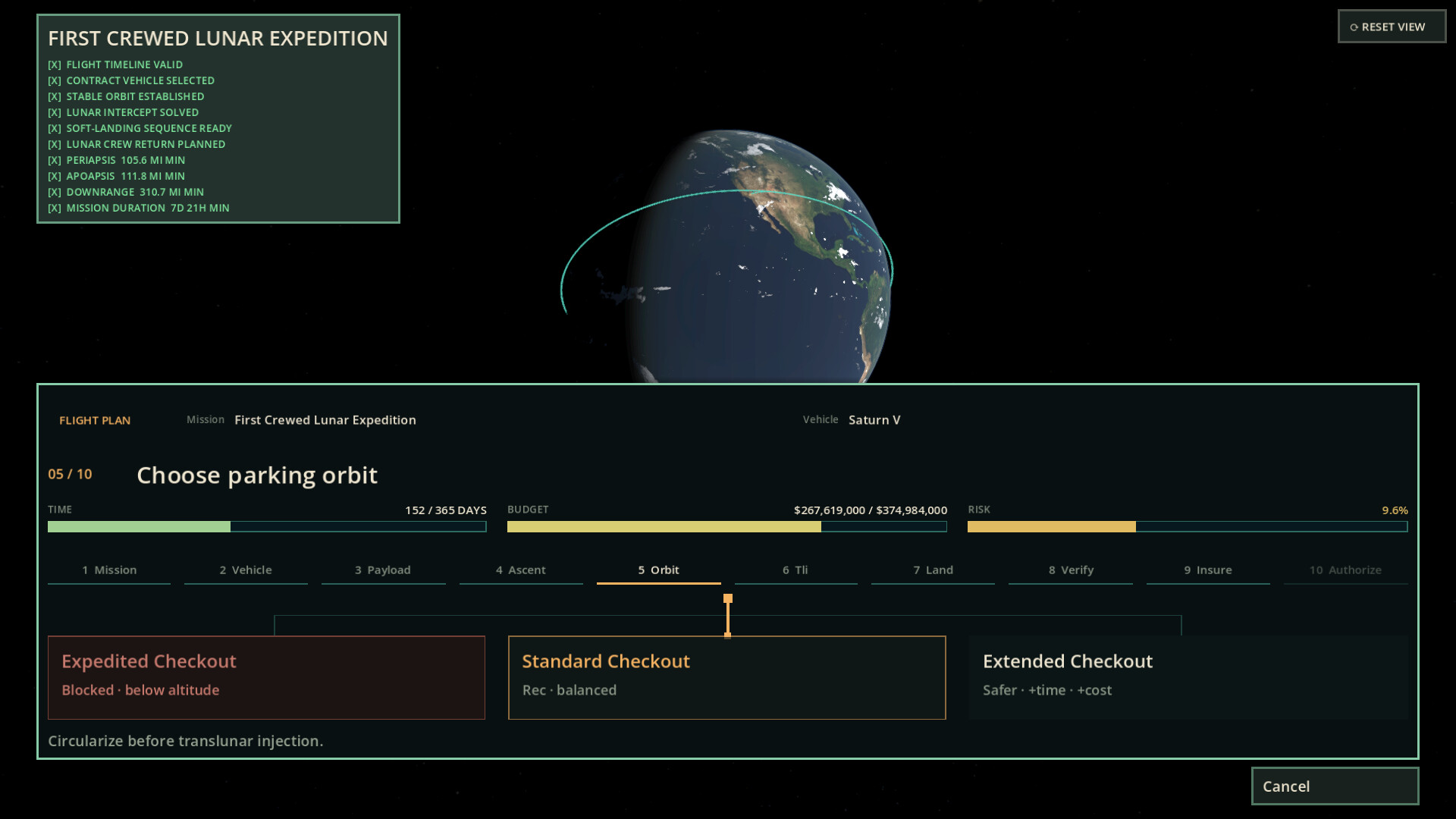Screen dimensions: 1456x819
Task: Click the Saturn V vehicle name
Action: (874, 420)
